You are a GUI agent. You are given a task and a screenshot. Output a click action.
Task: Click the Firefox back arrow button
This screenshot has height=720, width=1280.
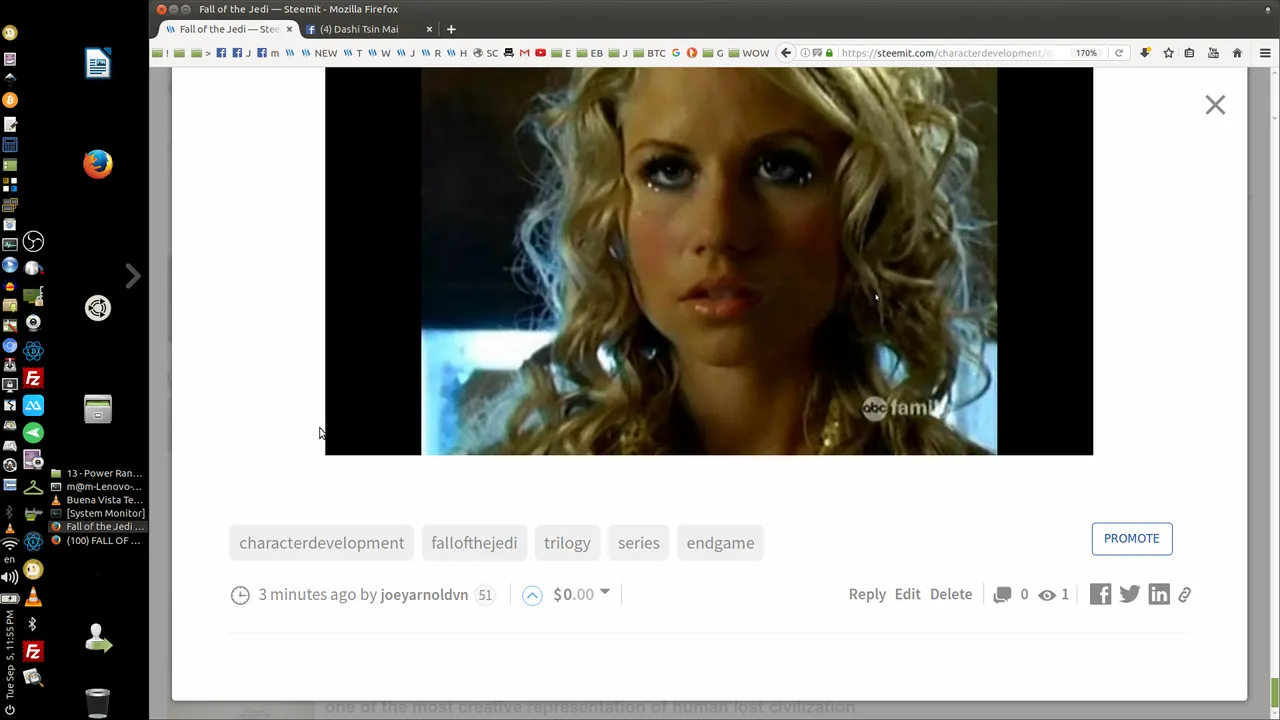point(786,53)
